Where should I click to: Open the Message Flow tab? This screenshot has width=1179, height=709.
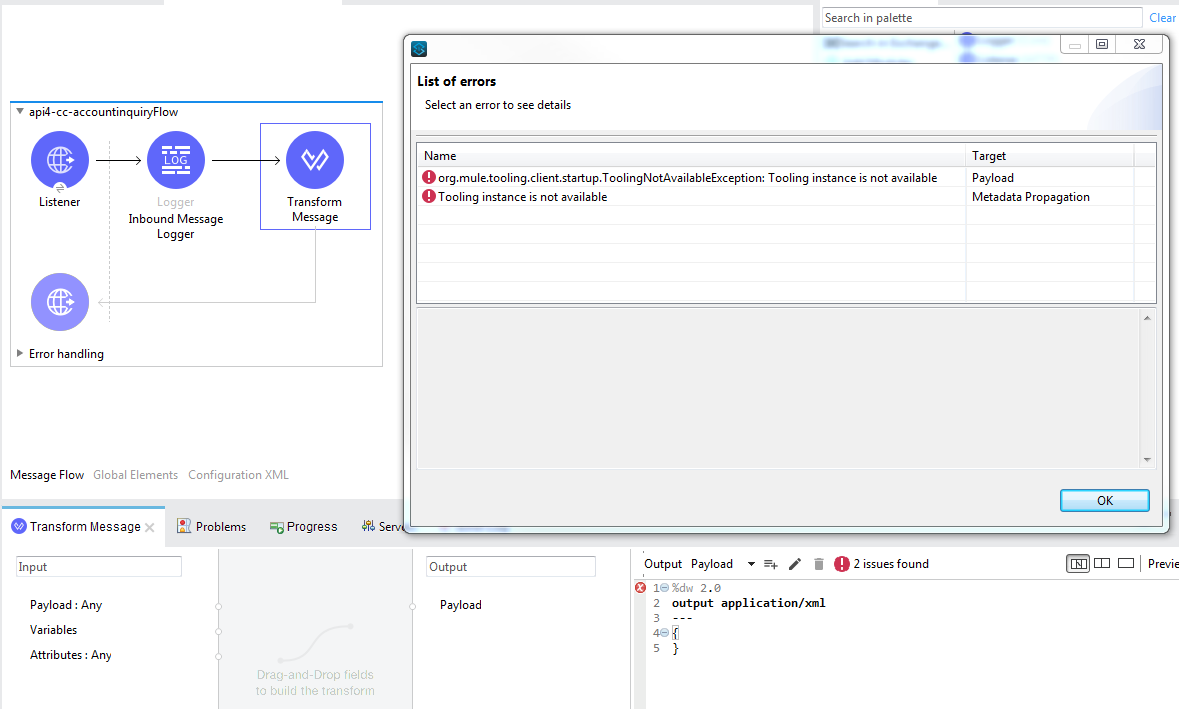47,474
